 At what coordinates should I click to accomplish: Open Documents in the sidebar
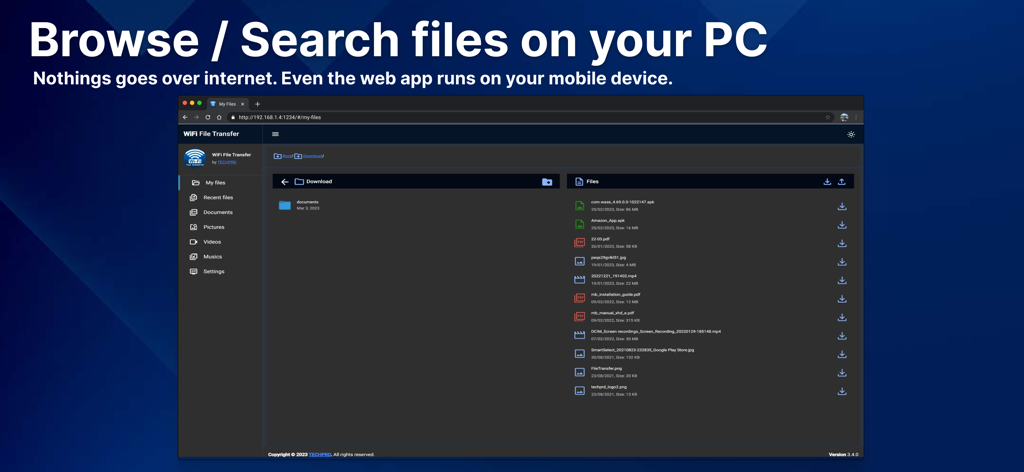pyautogui.click(x=221, y=212)
